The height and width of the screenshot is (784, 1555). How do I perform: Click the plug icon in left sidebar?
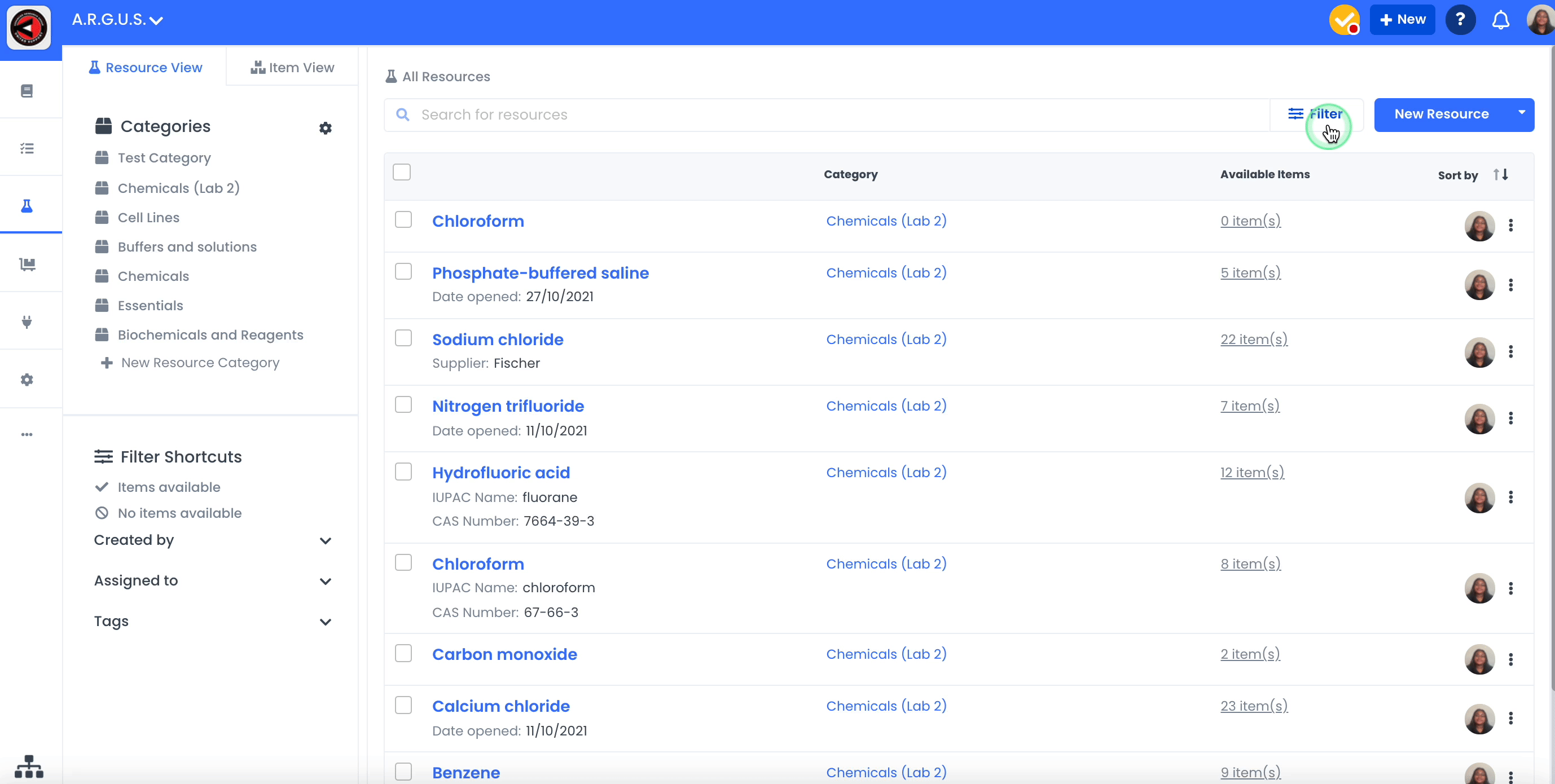tap(27, 321)
